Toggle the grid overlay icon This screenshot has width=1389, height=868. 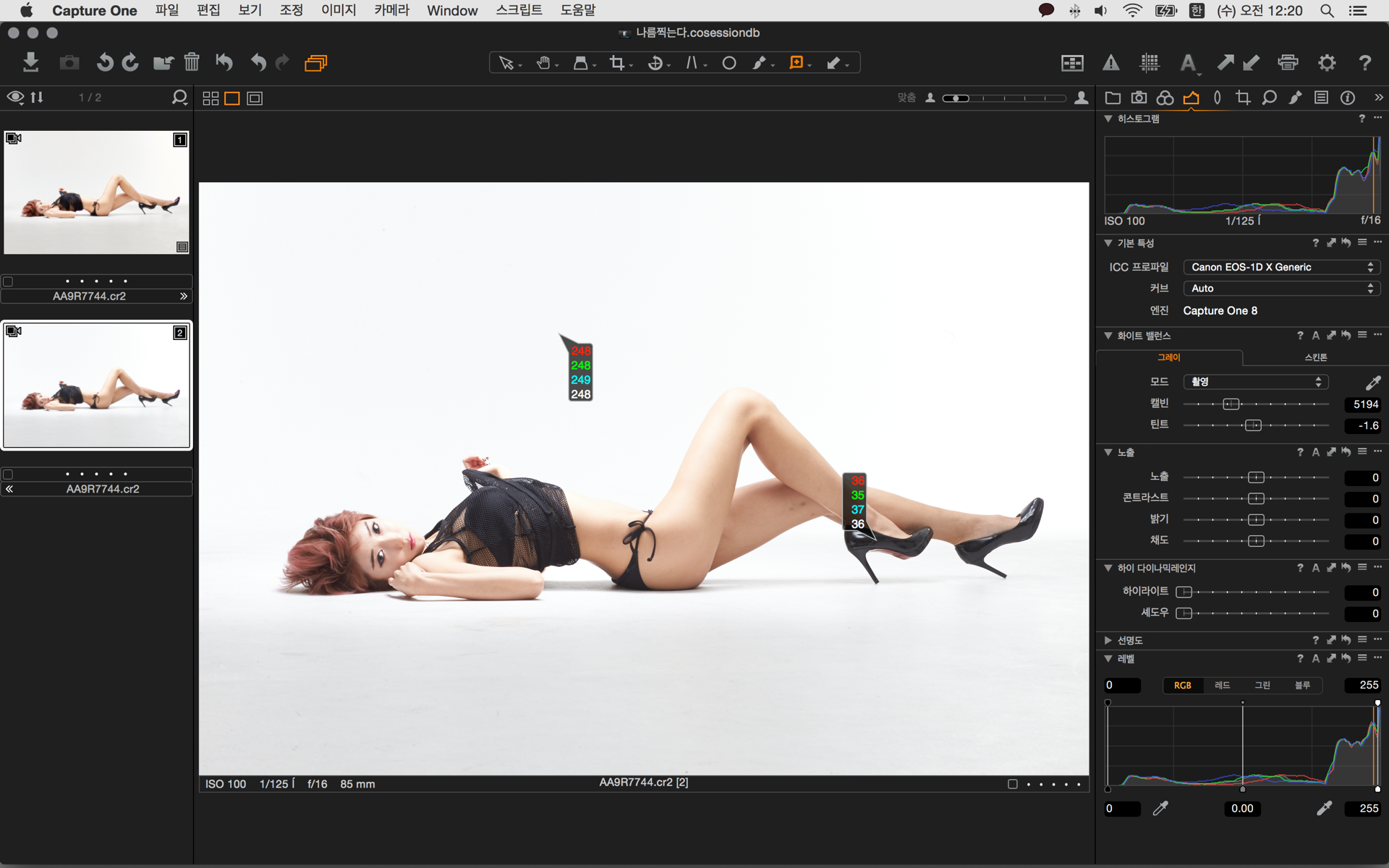1150,63
